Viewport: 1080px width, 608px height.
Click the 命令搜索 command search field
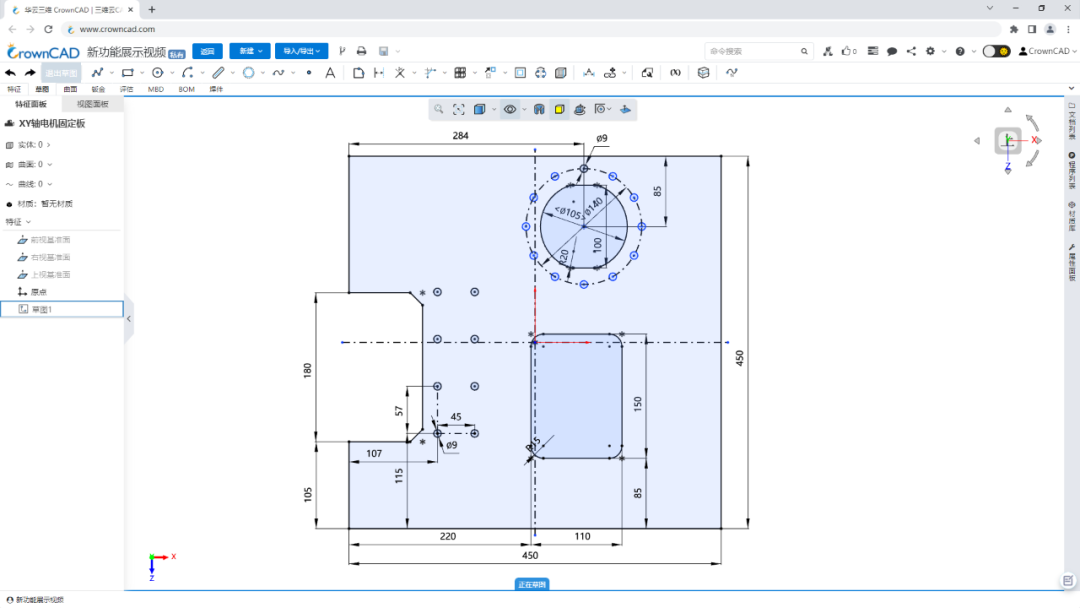pos(758,51)
